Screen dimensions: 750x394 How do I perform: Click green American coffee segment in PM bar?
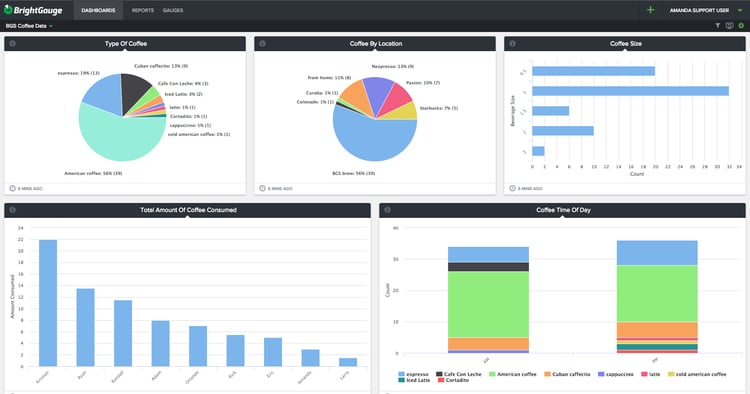[x=657, y=294]
